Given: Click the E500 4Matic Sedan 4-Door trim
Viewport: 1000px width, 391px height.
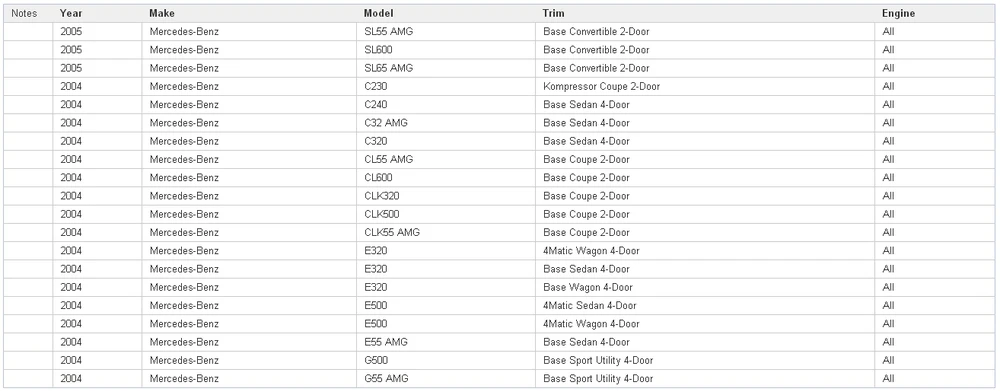Looking at the screenshot, I should 705,306.
